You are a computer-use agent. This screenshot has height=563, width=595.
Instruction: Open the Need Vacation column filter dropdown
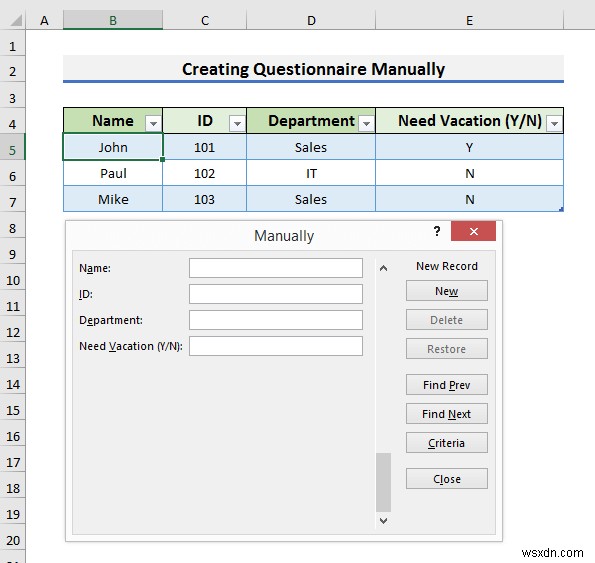554,124
